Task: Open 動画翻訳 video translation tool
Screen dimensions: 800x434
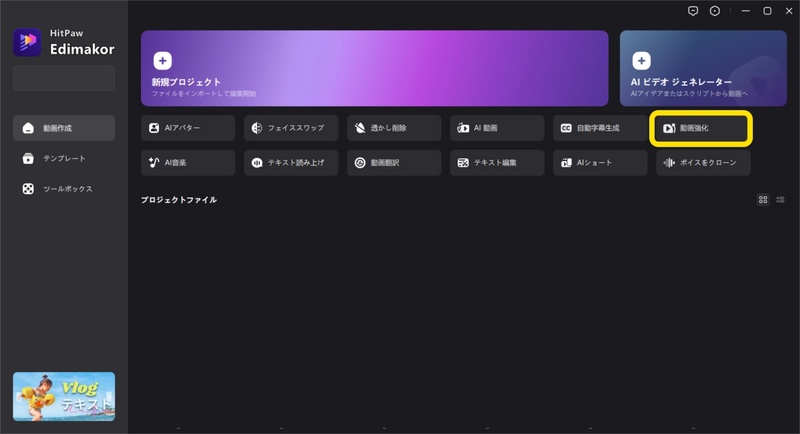Action: pos(394,163)
